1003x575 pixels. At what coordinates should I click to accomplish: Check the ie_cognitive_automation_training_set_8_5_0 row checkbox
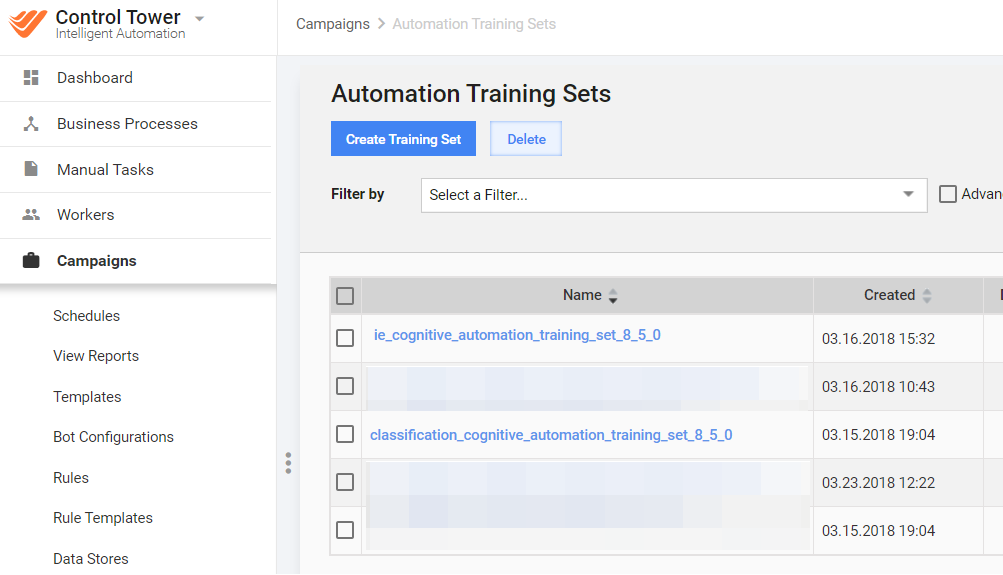tap(345, 338)
